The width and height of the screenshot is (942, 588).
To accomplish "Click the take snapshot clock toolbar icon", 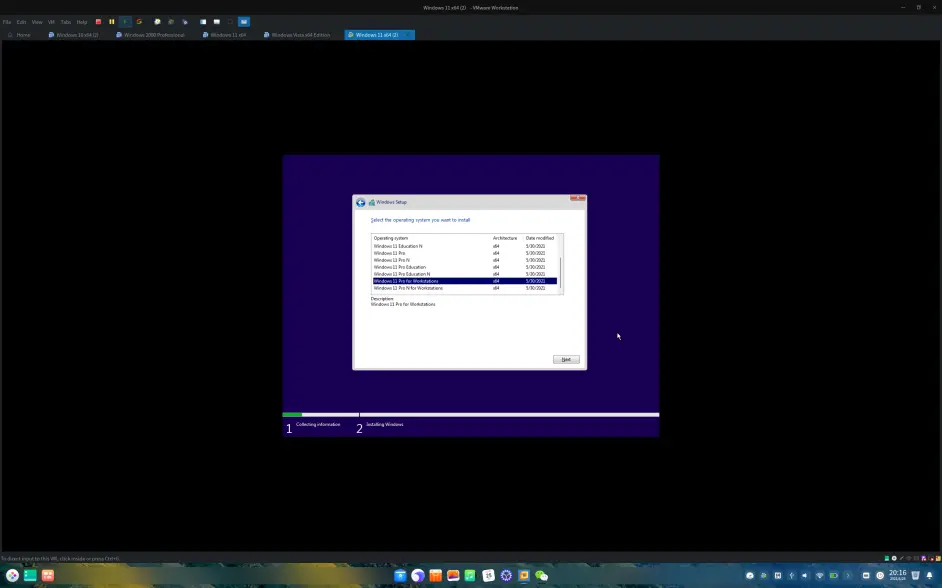I will point(157,22).
